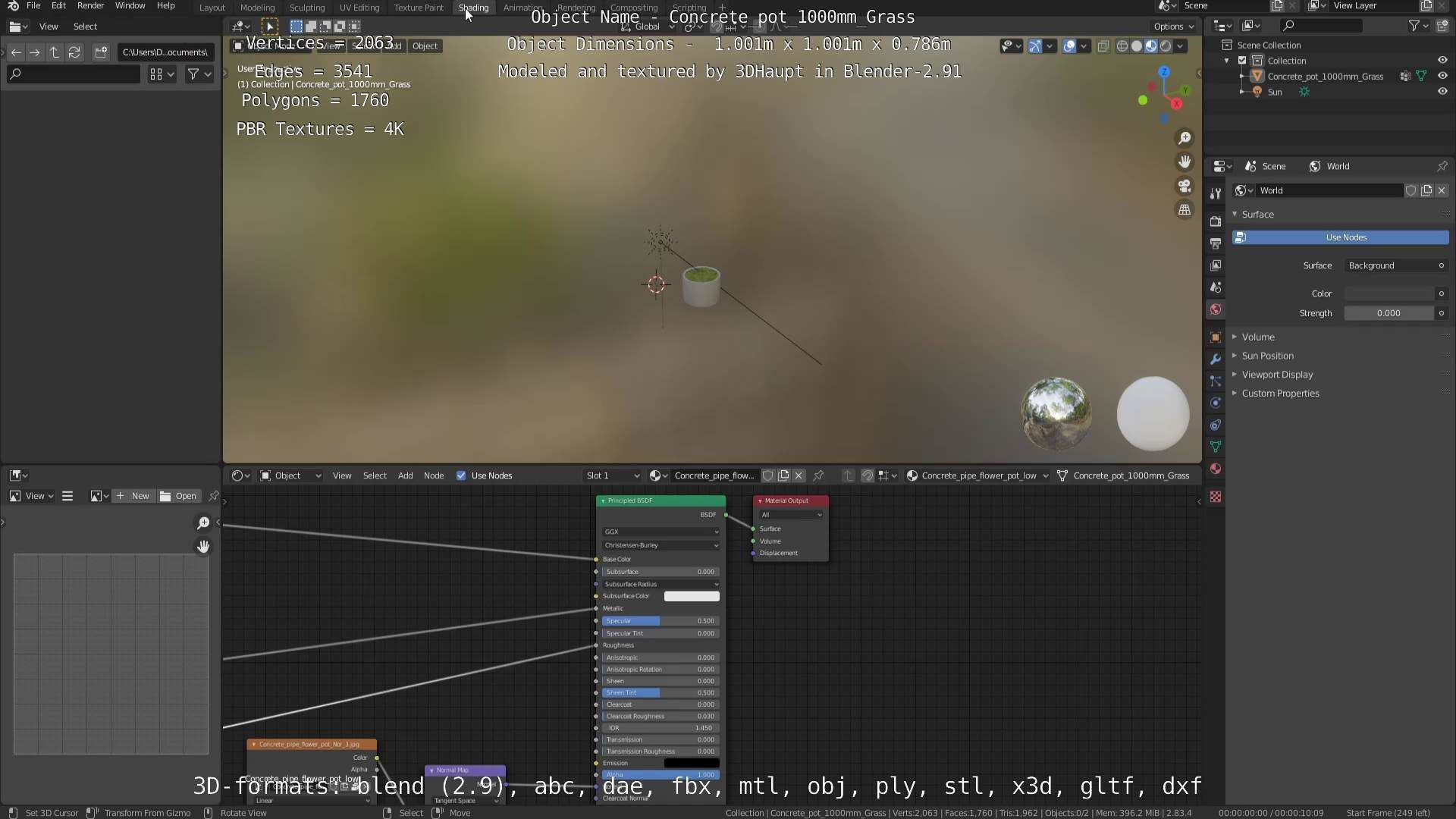Click the pan hand icon in 3D viewport
The image size is (1456, 819).
1184,162
